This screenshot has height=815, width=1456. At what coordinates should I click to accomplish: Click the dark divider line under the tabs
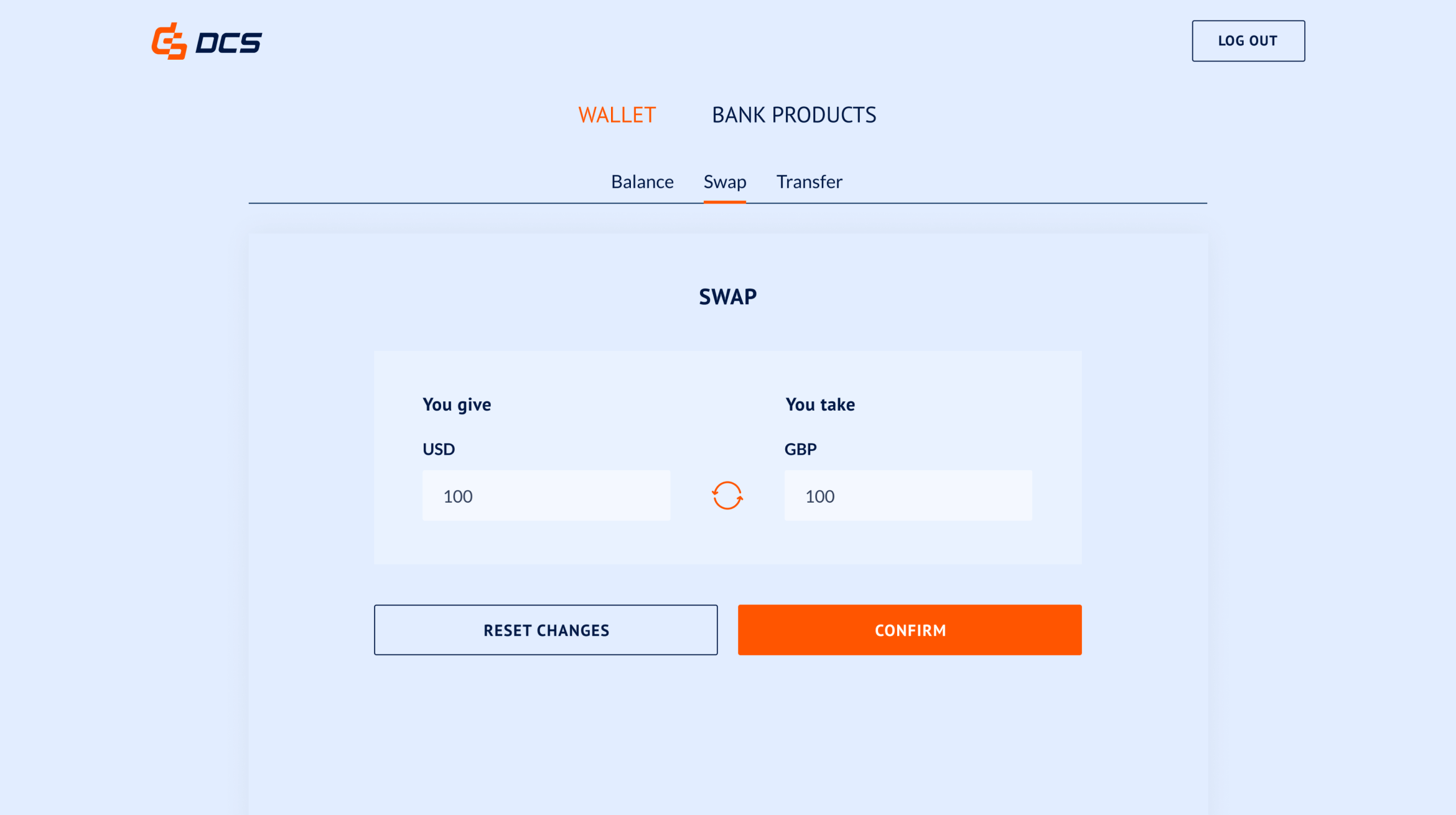point(436,203)
